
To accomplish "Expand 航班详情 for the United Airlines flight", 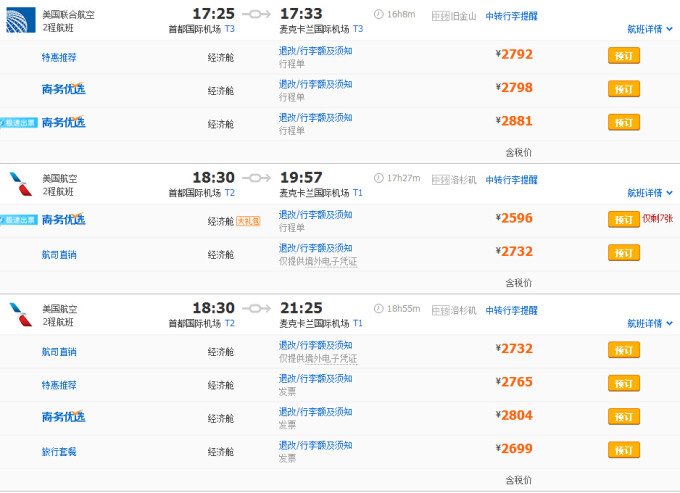I will pos(650,29).
